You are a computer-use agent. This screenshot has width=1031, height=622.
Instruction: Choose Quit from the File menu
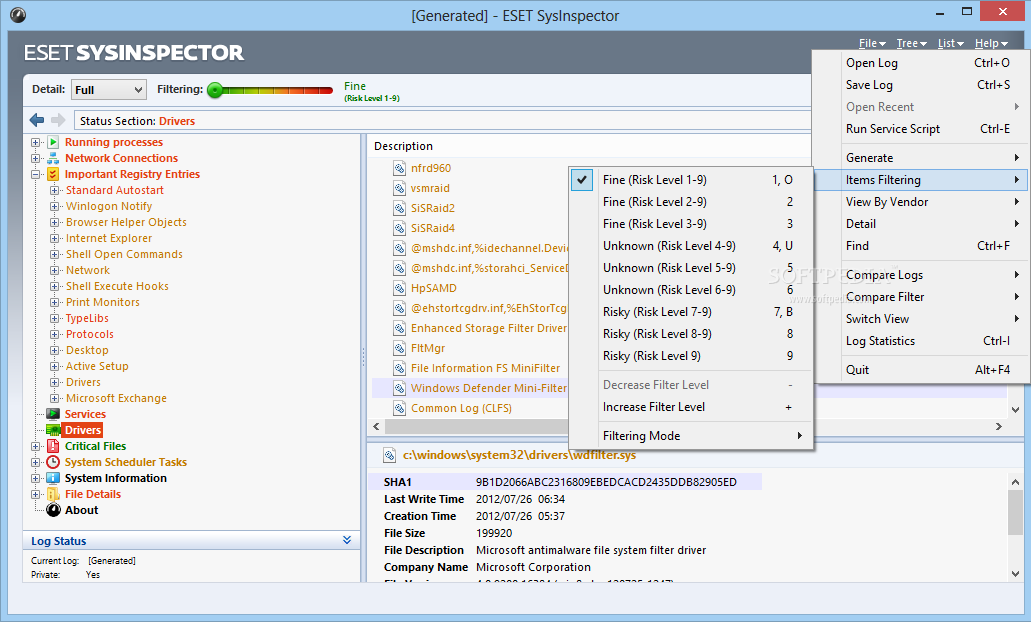pyautogui.click(x=921, y=370)
